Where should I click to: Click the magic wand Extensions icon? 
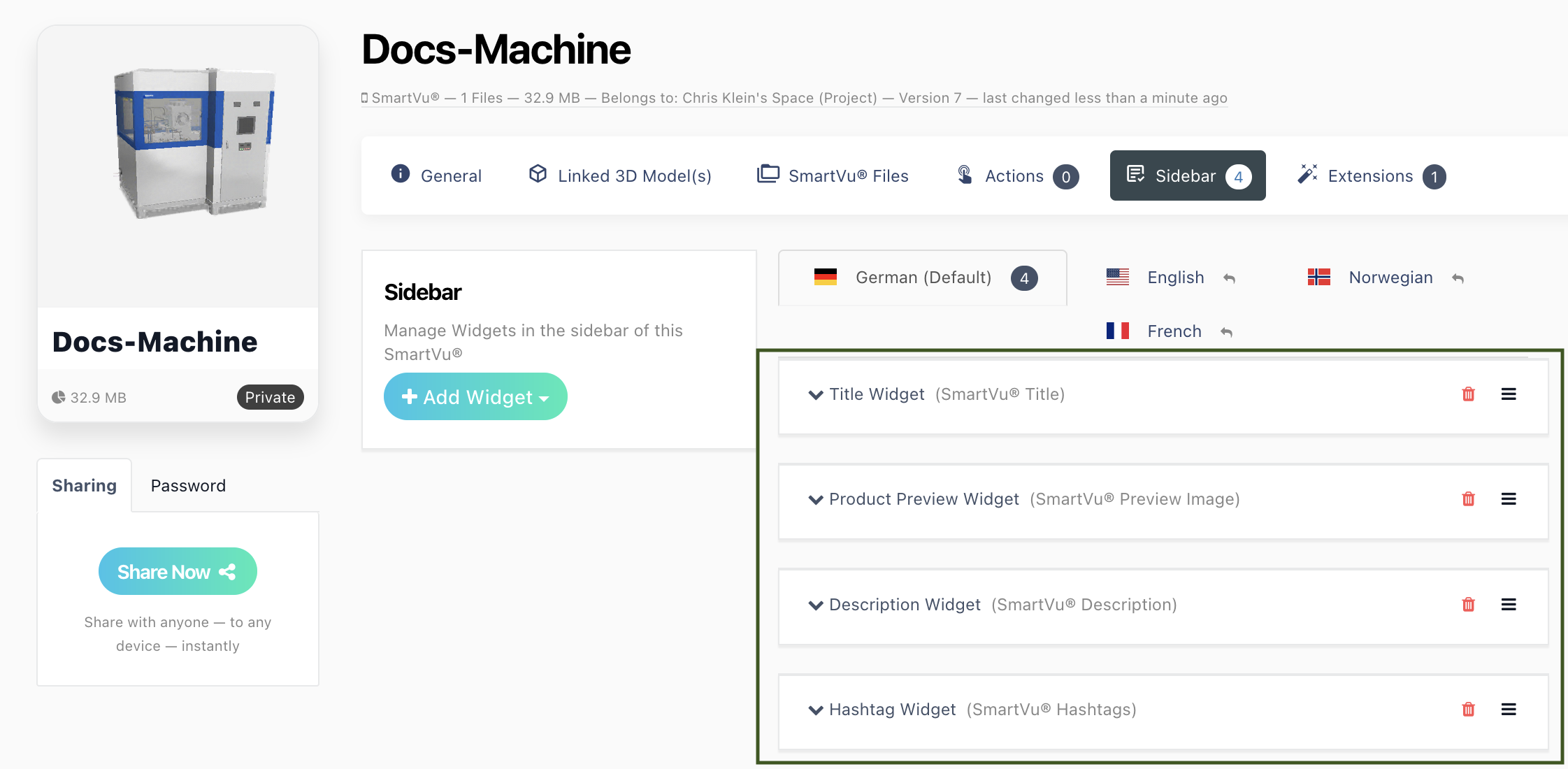(1307, 174)
